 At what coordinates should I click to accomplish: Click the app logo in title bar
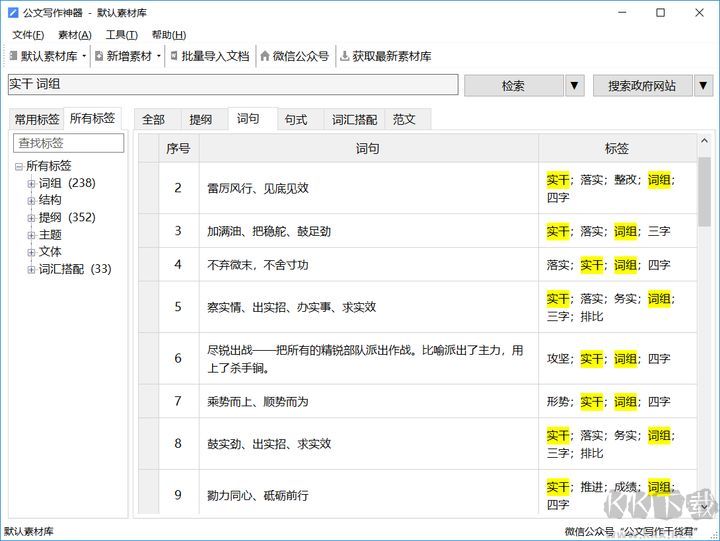pyautogui.click(x=14, y=13)
